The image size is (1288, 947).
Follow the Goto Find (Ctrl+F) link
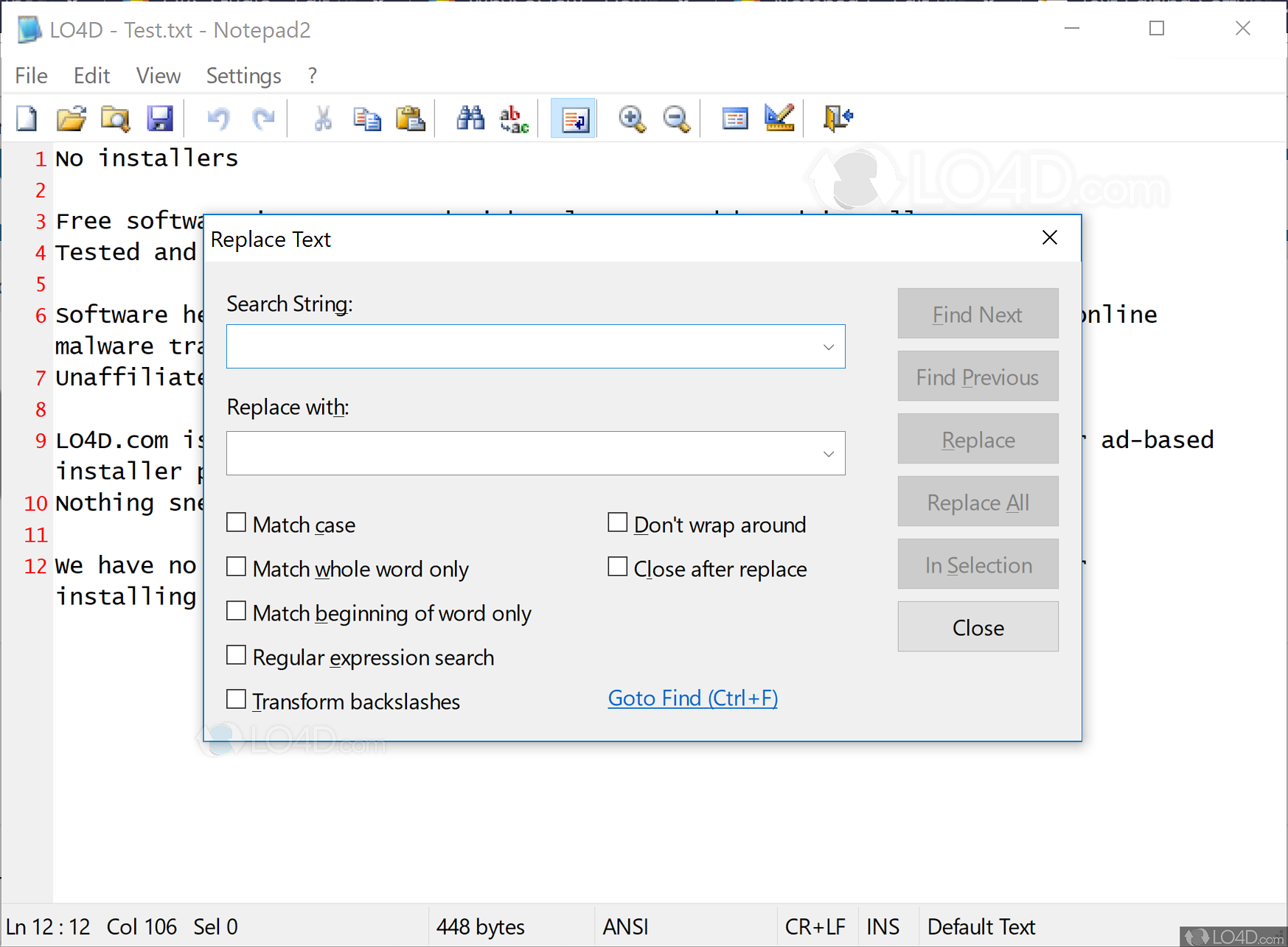tap(693, 698)
